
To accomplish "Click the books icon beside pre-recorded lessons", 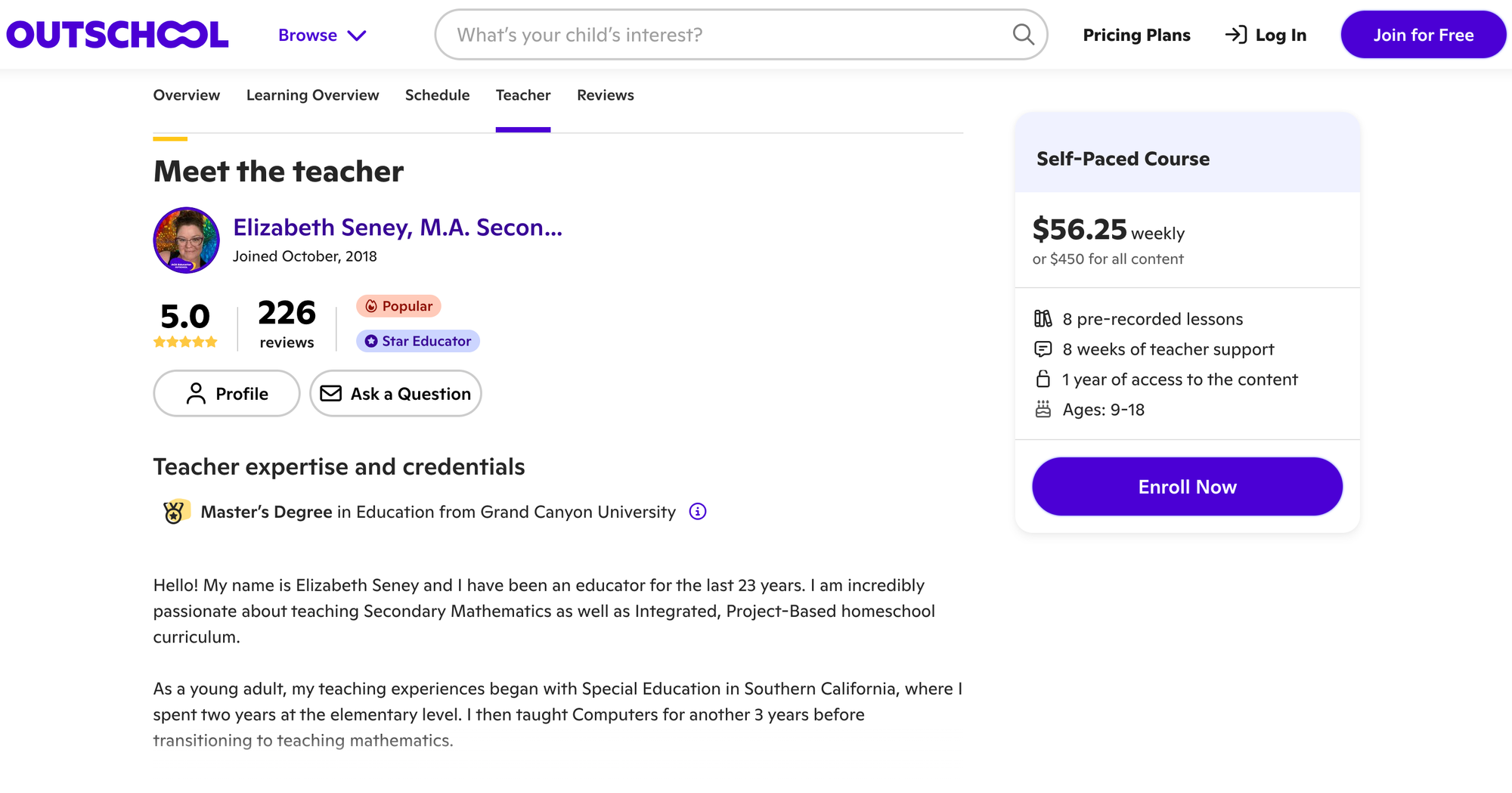I will pyautogui.click(x=1044, y=318).
